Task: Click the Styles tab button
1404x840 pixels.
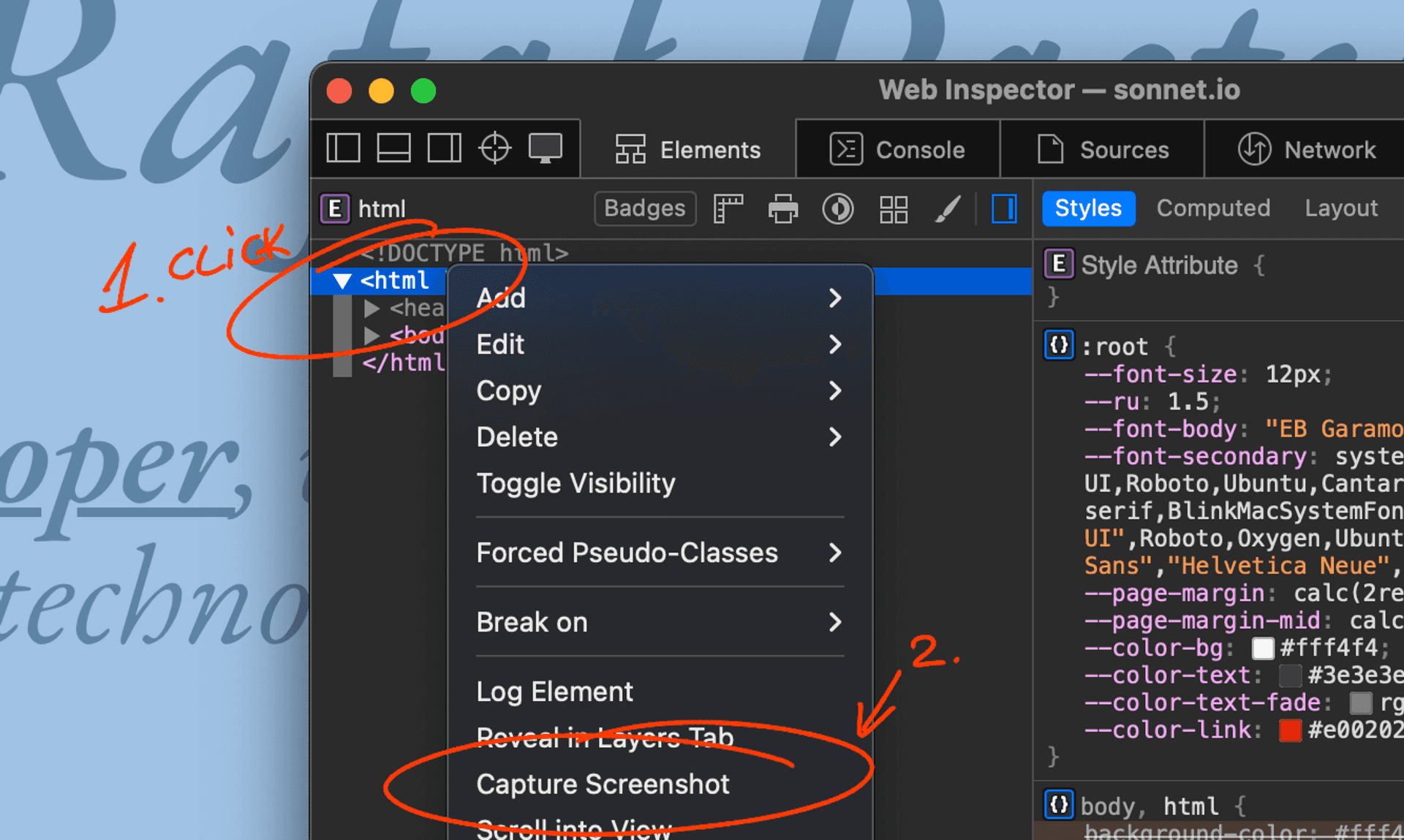Action: click(1085, 208)
